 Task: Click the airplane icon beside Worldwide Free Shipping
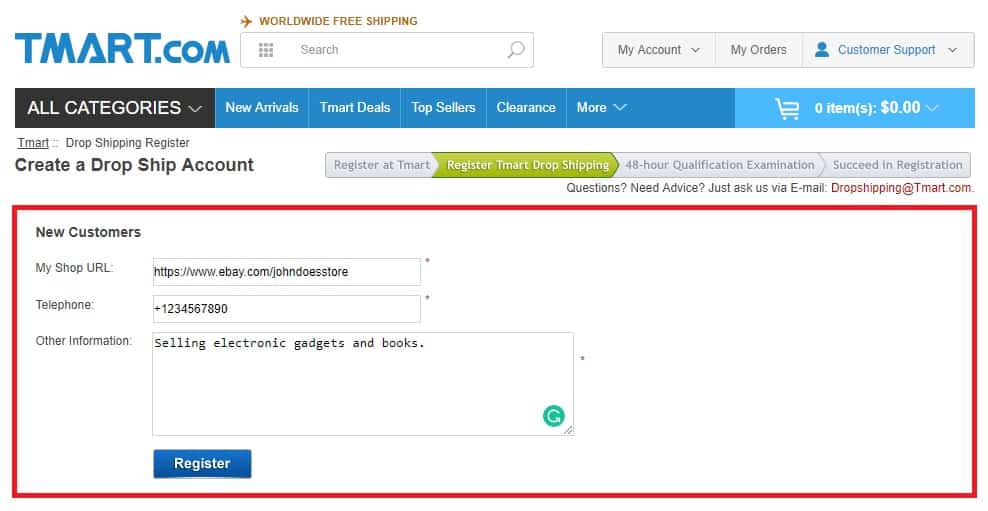click(246, 21)
